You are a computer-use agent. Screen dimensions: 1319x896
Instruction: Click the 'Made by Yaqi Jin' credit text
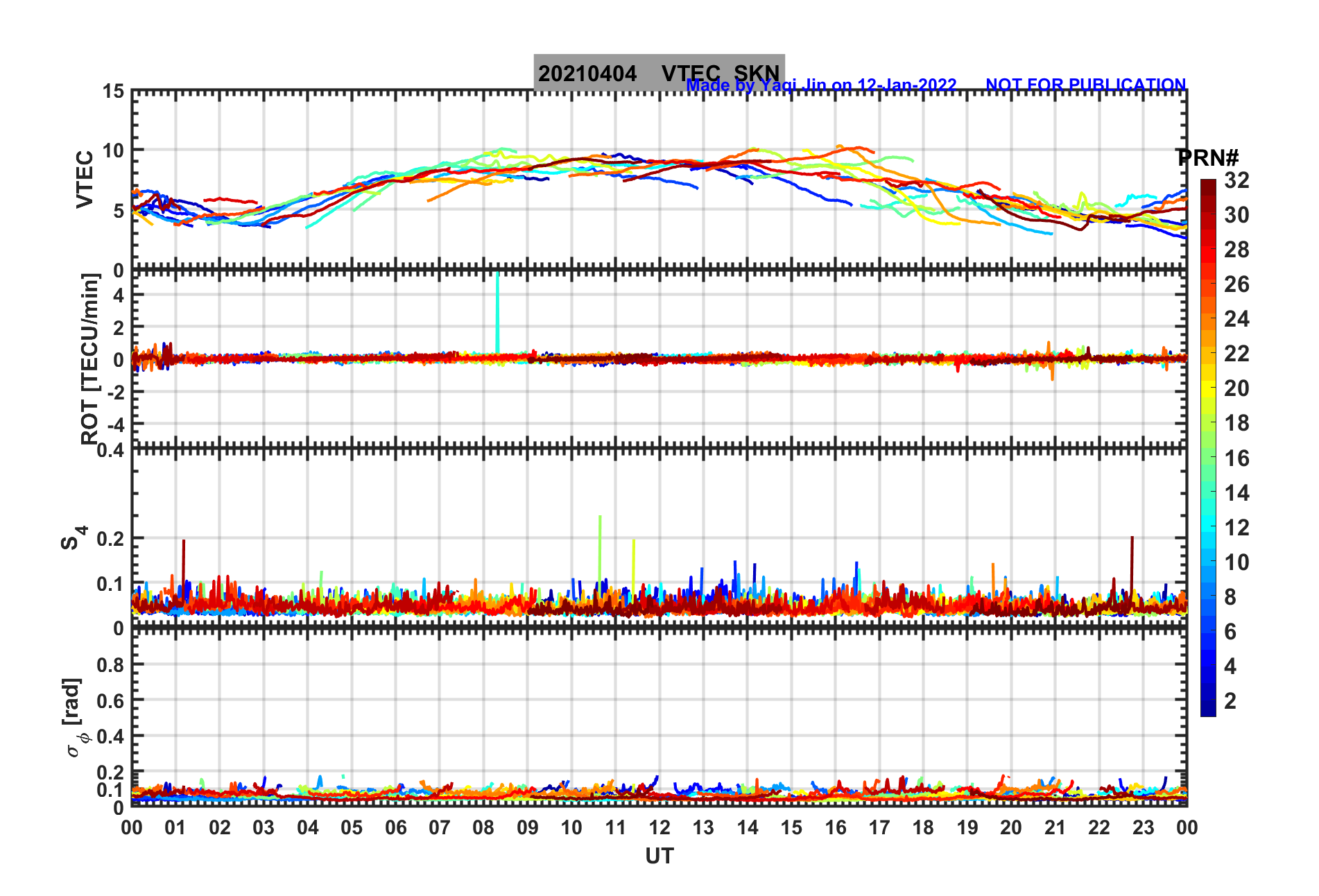(821, 85)
